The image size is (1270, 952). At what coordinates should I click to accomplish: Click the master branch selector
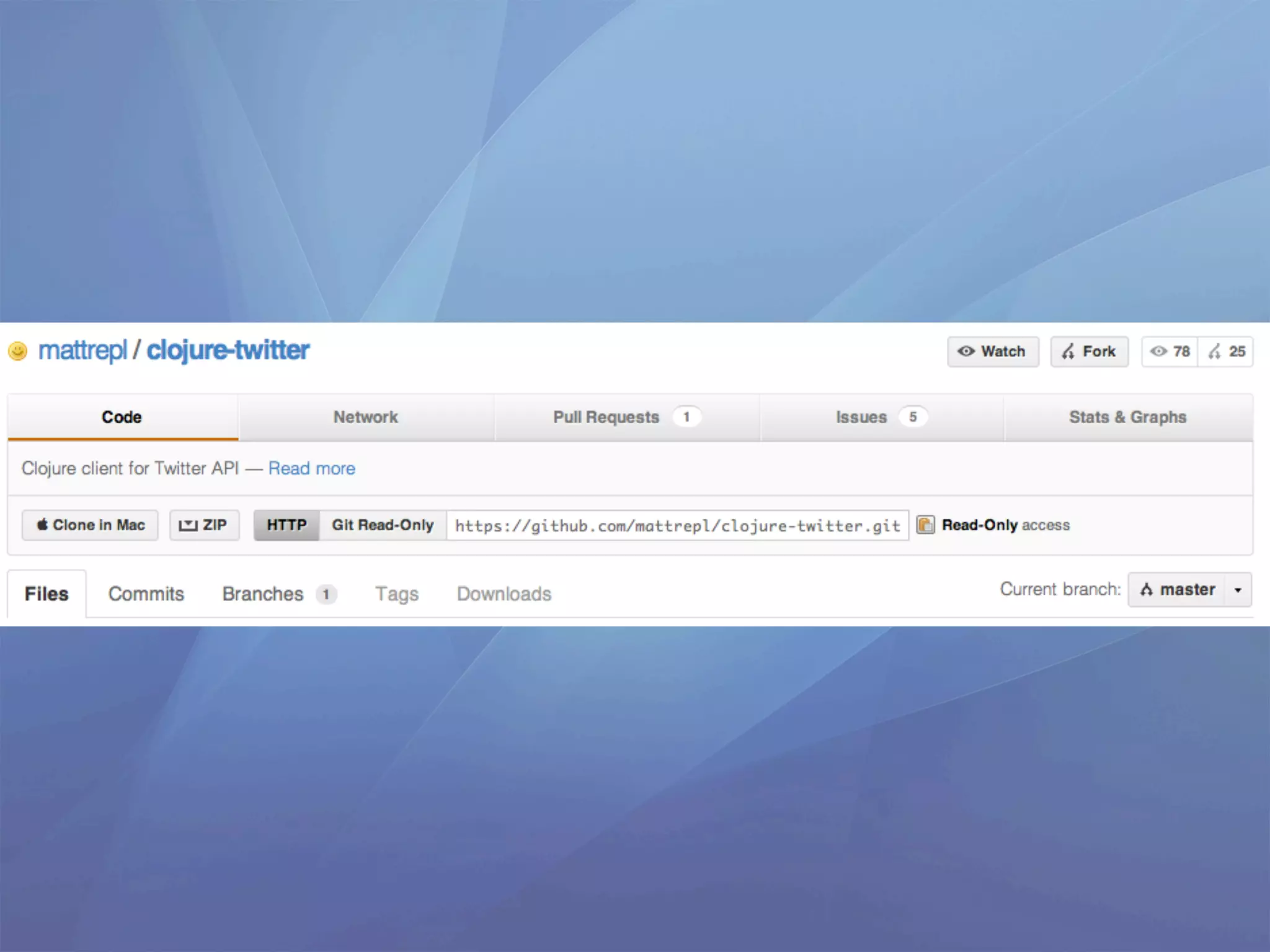[1177, 589]
